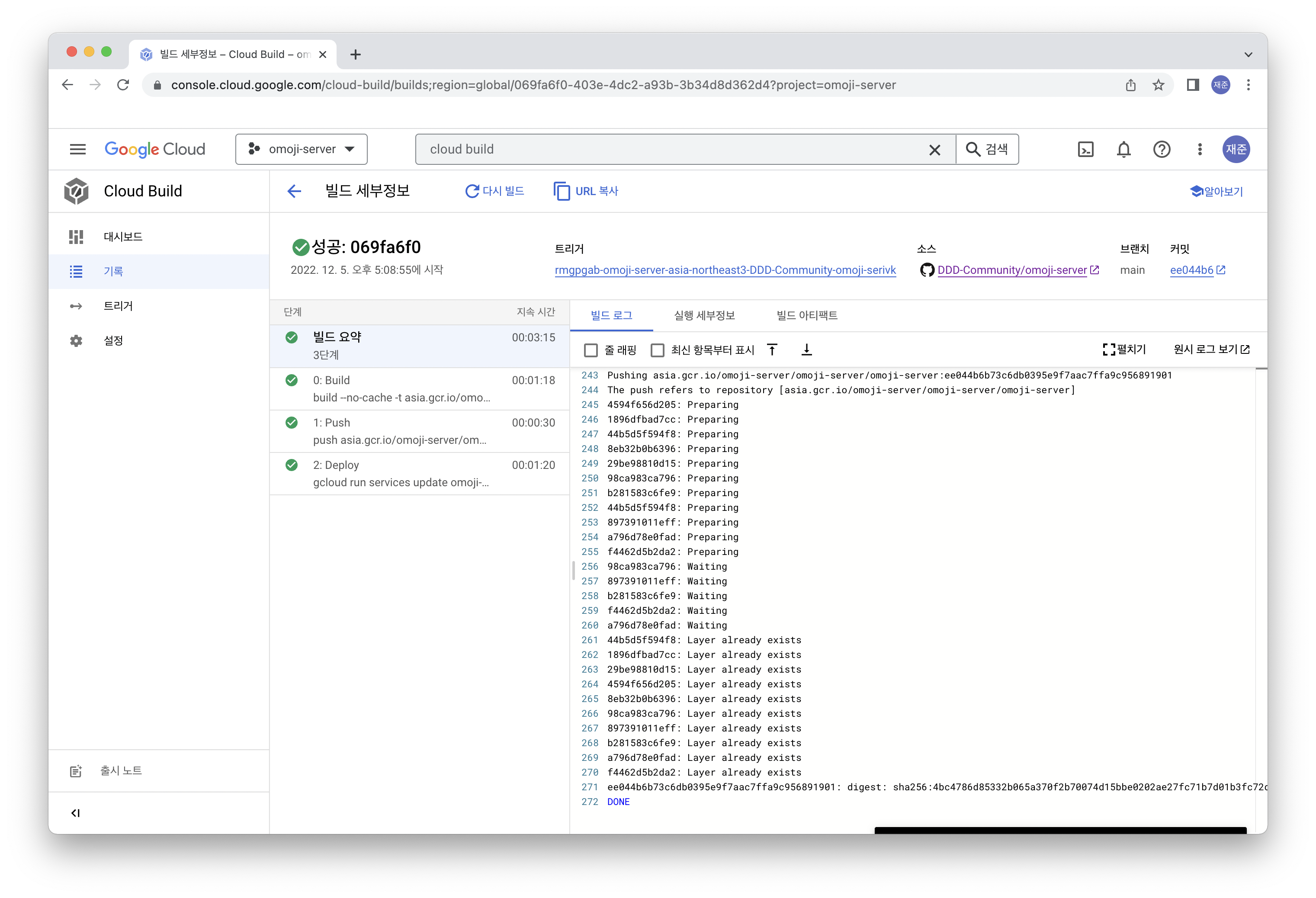Viewport: 1316px width, 898px height.
Task: Open the hamburger navigation menu
Action: [77, 150]
